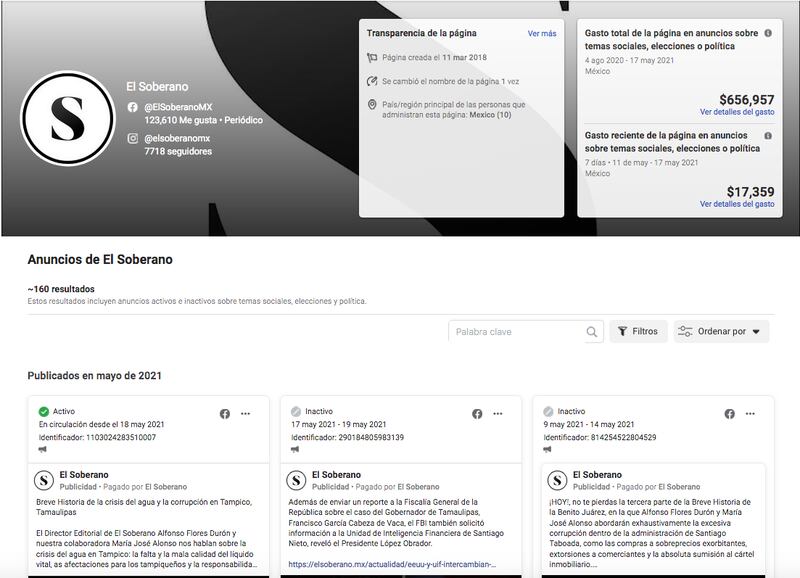Screen dimensions: 800x578
Task: Click the magnifier icon in the keyword search box
Action: tap(591, 332)
